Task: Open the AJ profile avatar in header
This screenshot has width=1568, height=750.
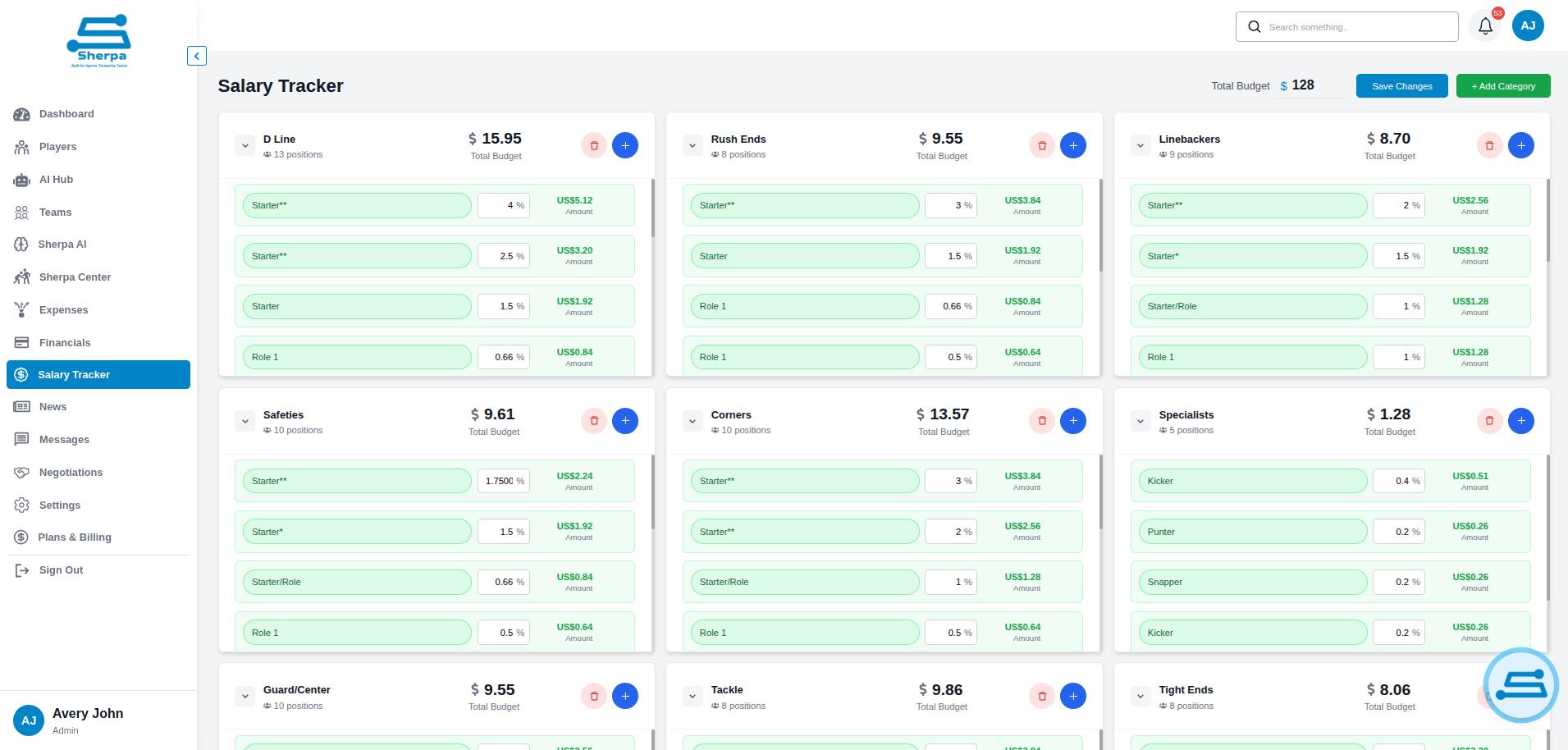Action: click(x=1527, y=26)
